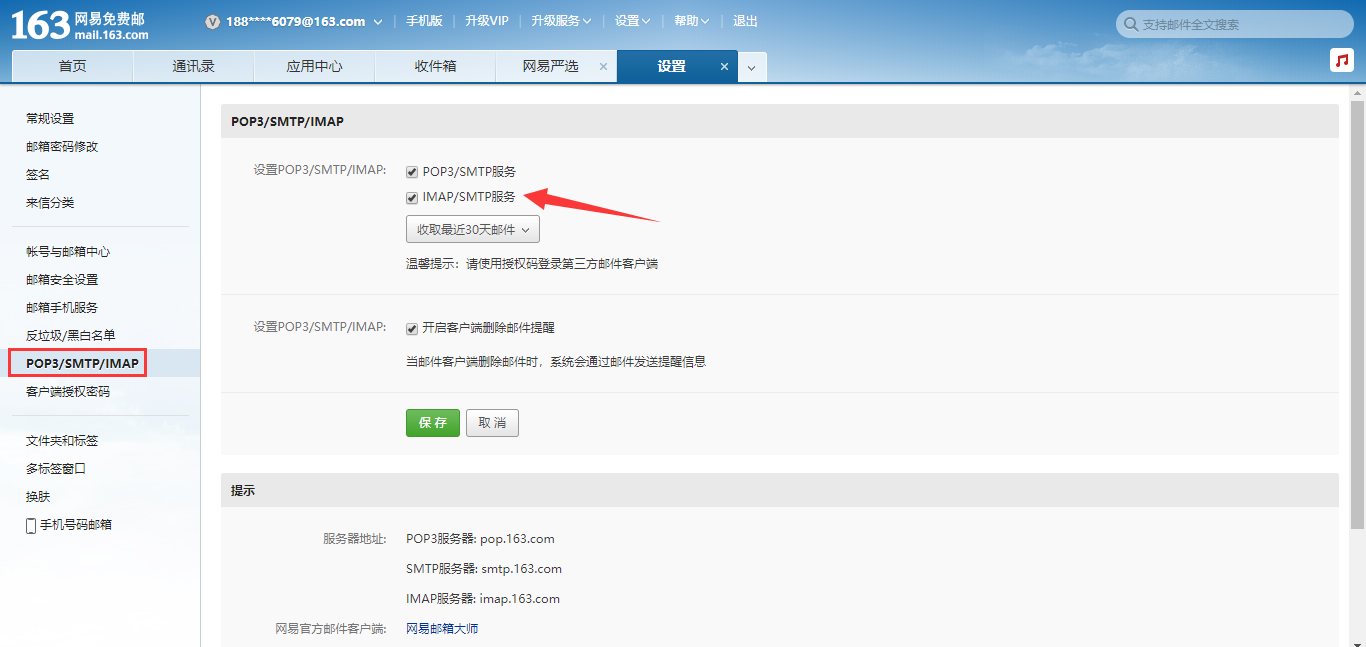Close the 网易严选 tab

click(603, 67)
